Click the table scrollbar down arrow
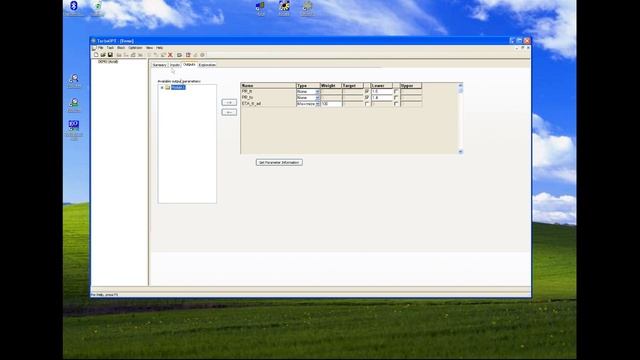The width and height of the screenshot is (640, 360). pos(460,151)
